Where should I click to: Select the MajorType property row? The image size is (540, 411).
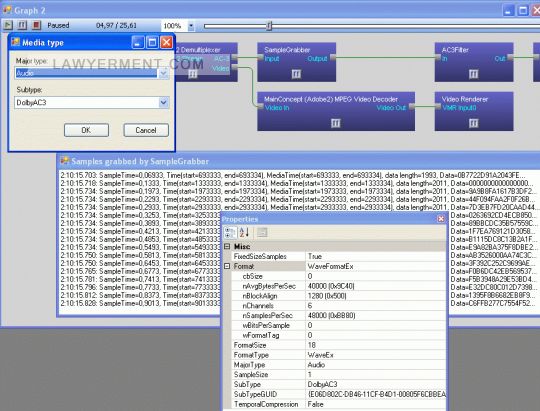click(x=339, y=364)
